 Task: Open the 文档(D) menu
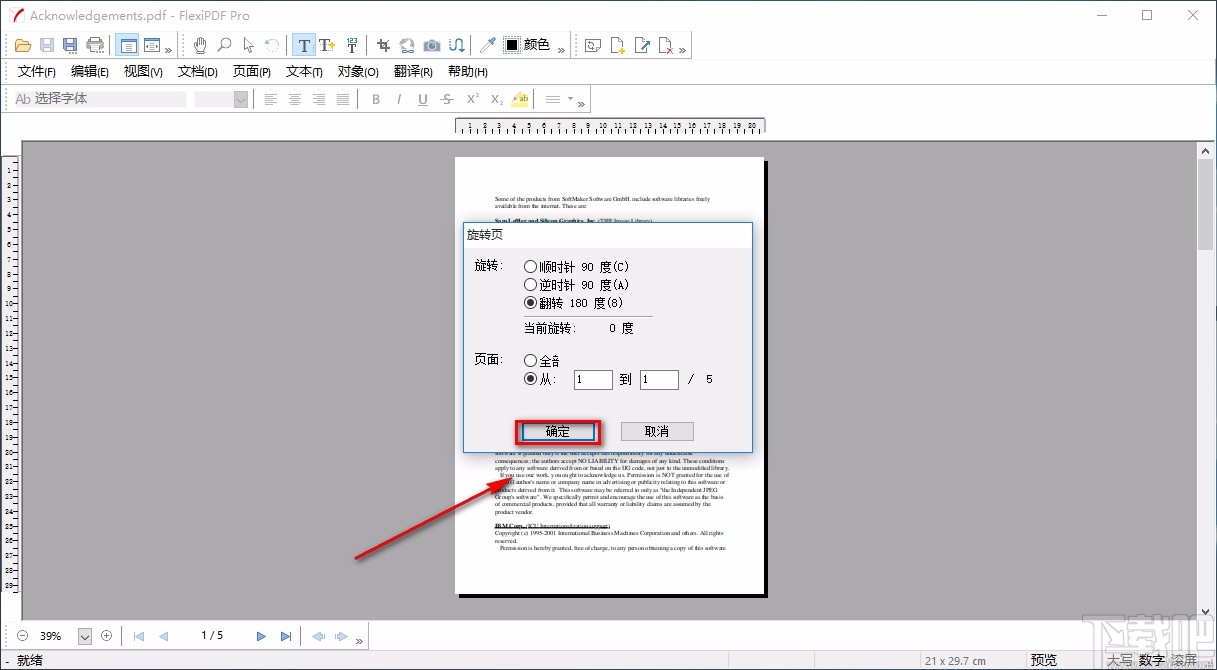tap(198, 72)
